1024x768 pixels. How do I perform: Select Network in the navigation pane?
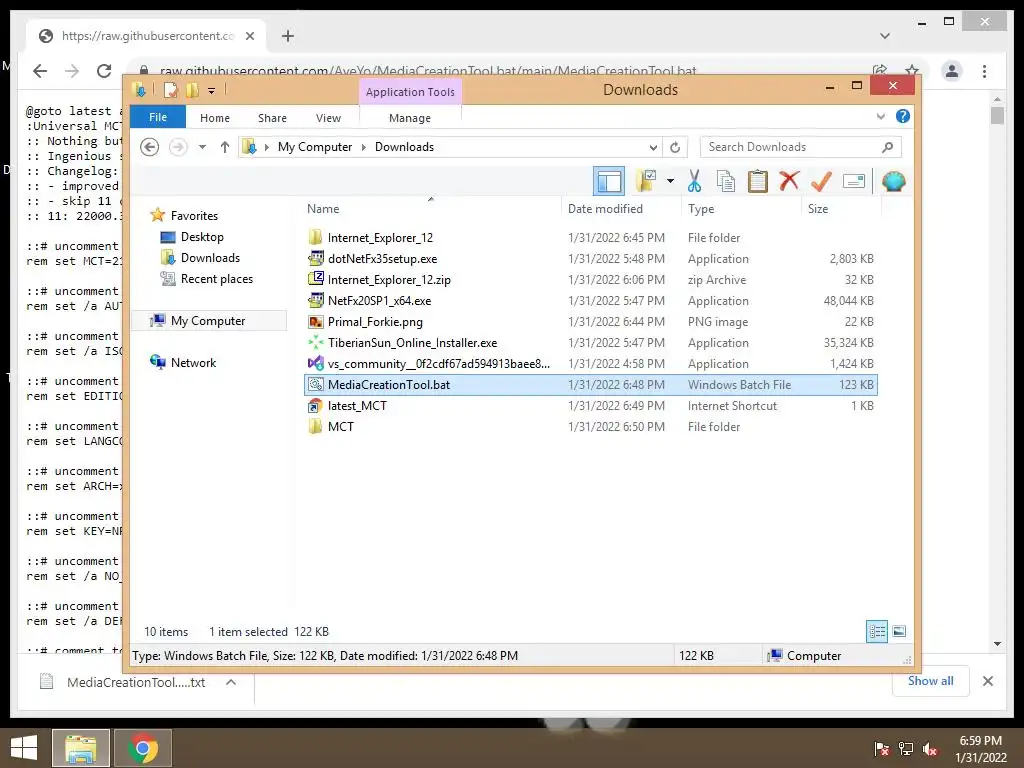tap(193, 362)
